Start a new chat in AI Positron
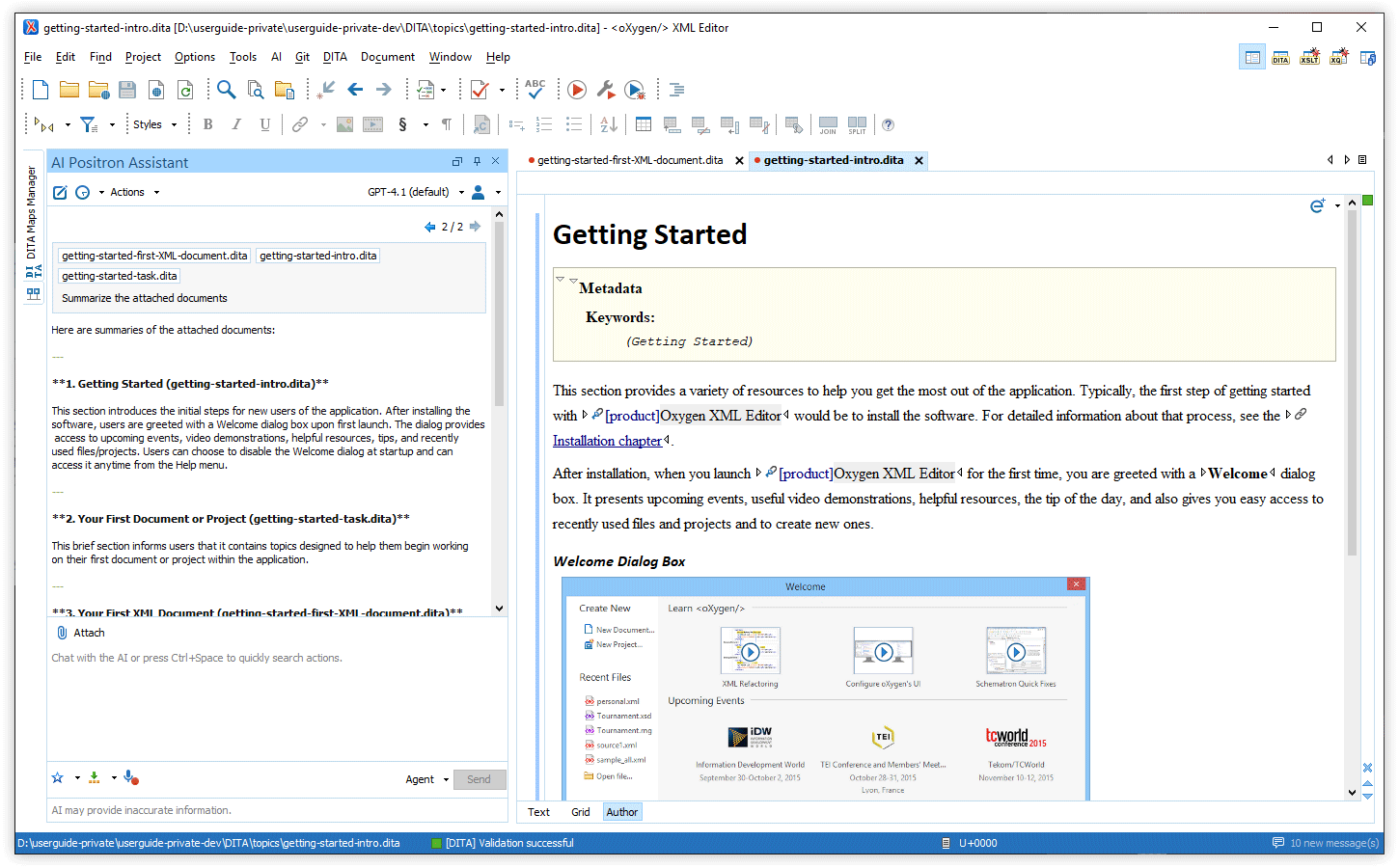Image resolution: width=1399 pixels, height=868 pixels. point(60,192)
